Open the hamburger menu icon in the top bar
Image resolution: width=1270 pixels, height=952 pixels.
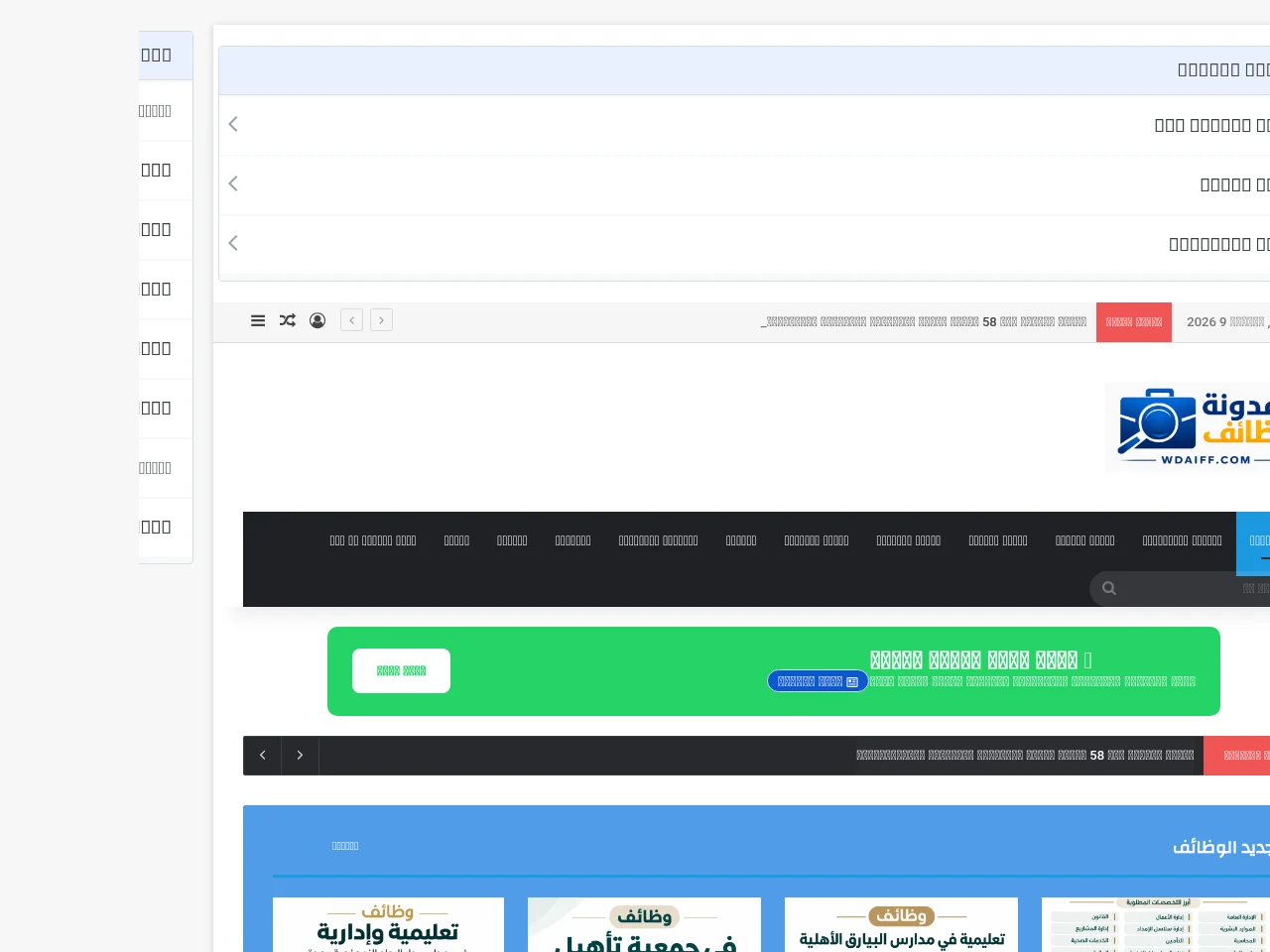[x=258, y=320]
